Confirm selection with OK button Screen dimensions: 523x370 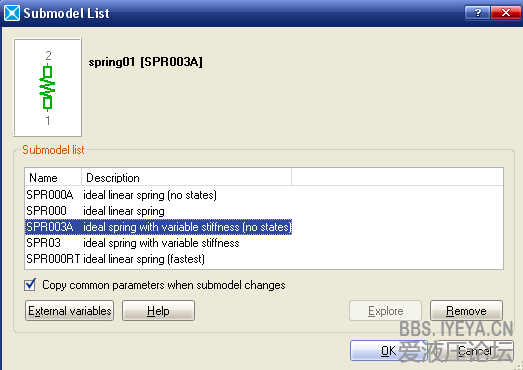(x=389, y=351)
